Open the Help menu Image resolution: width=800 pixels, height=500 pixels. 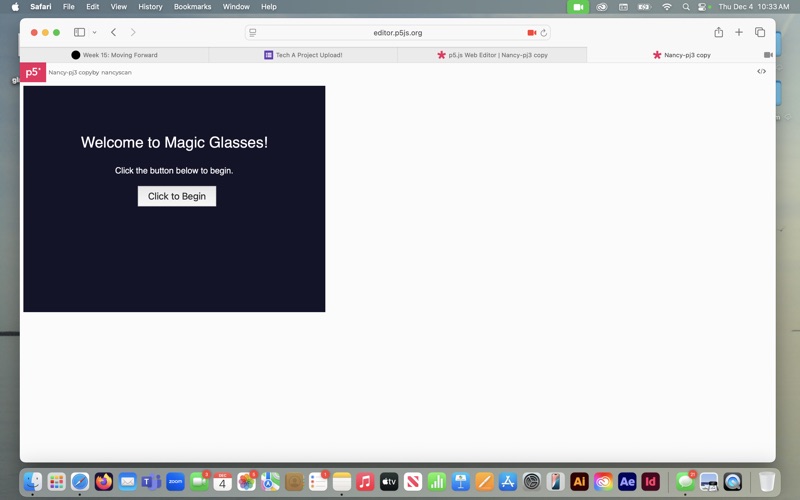269,7
